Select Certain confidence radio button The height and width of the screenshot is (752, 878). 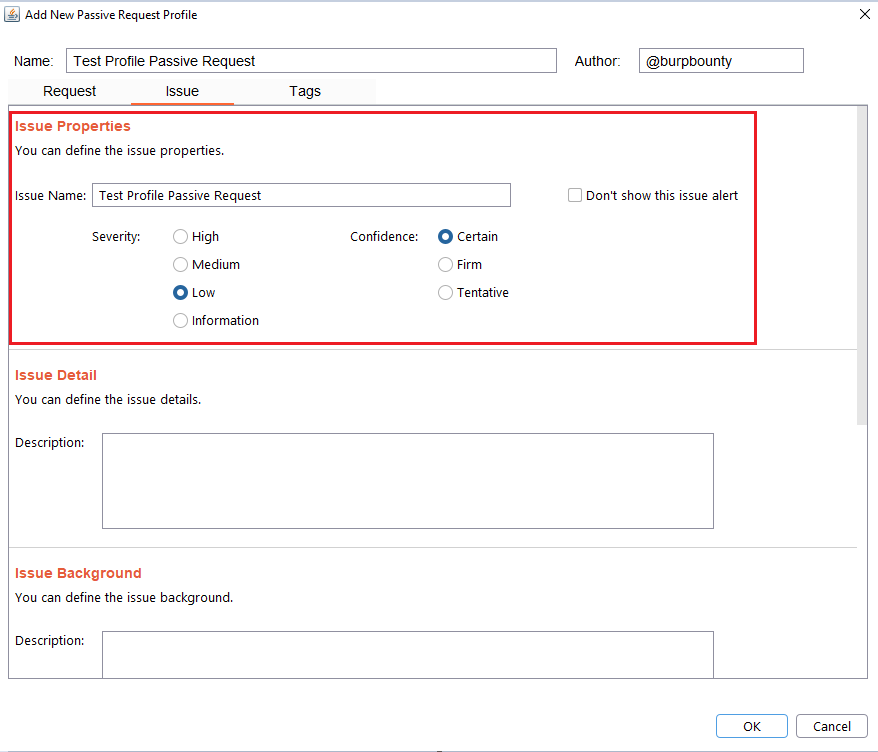click(446, 237)
